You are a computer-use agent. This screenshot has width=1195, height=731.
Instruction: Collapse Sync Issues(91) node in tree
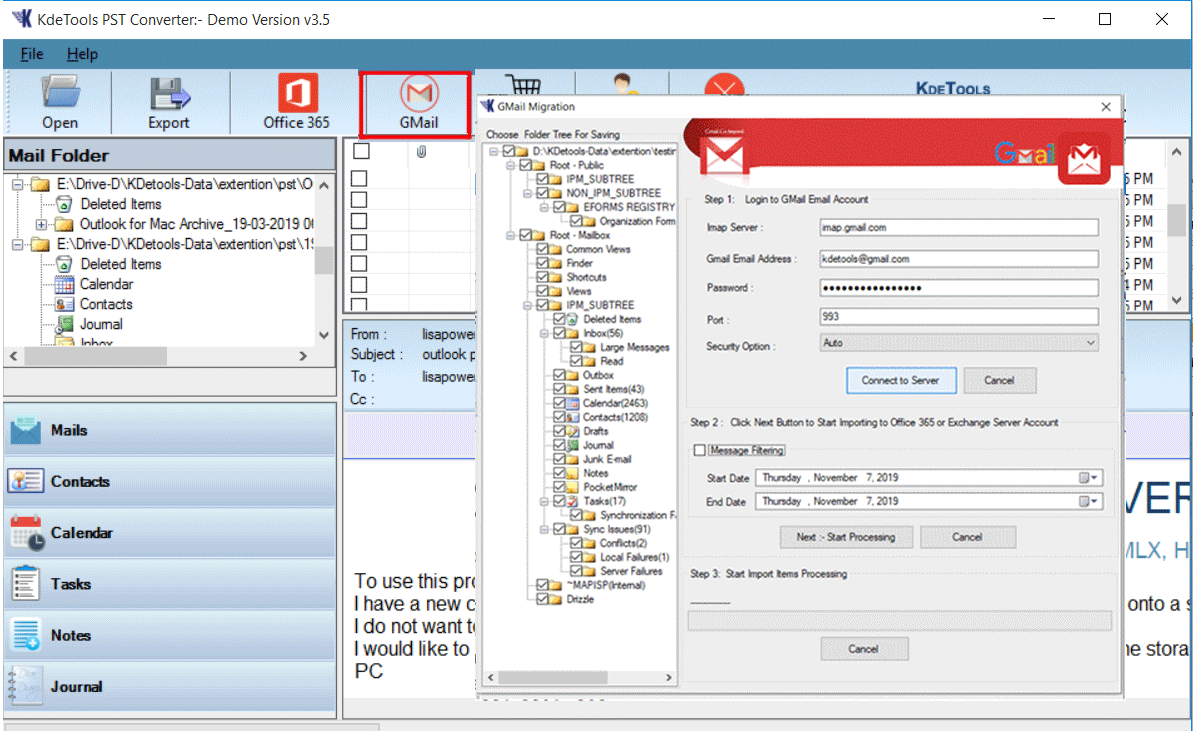(544, 529)
